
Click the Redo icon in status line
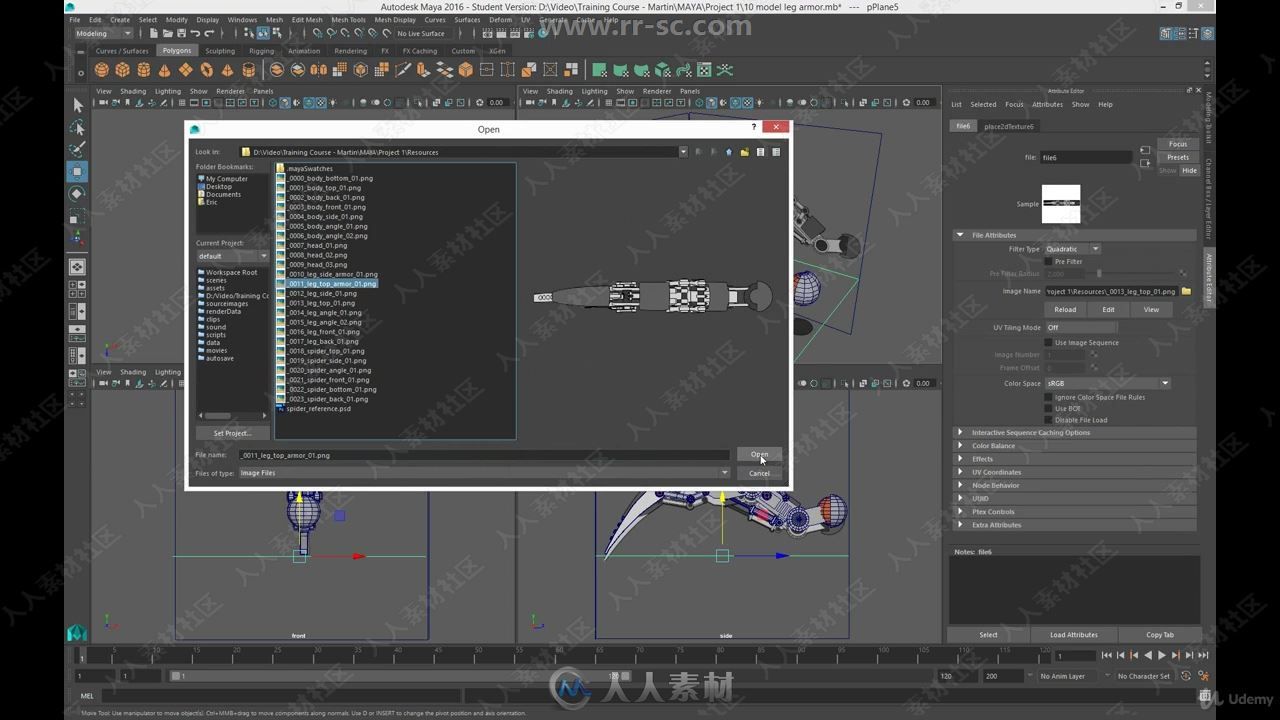coord(208,33)
